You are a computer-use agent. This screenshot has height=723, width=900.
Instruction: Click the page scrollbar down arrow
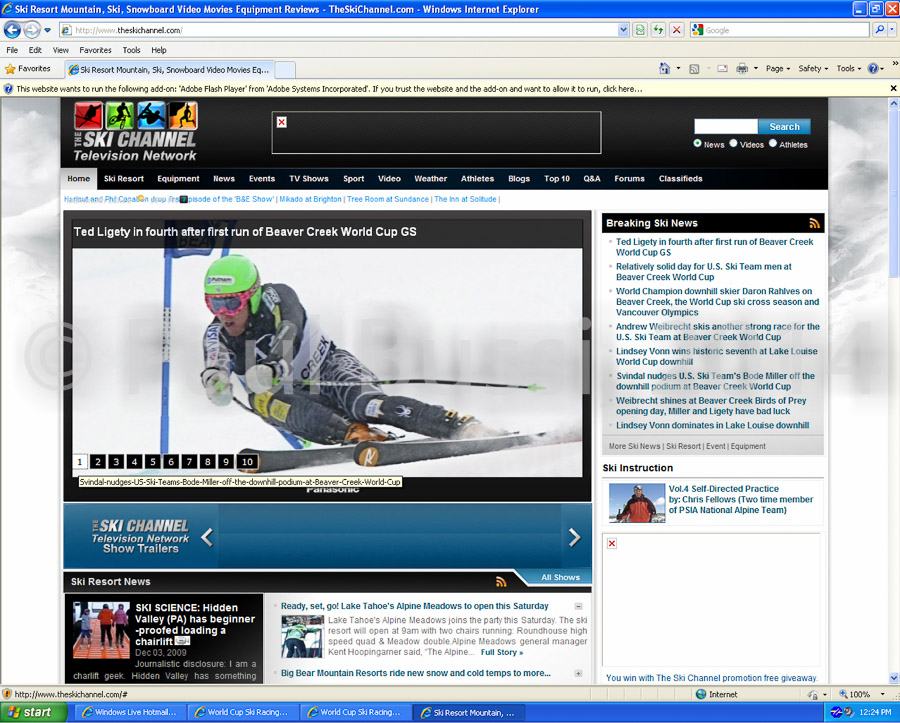pos(894,678)
